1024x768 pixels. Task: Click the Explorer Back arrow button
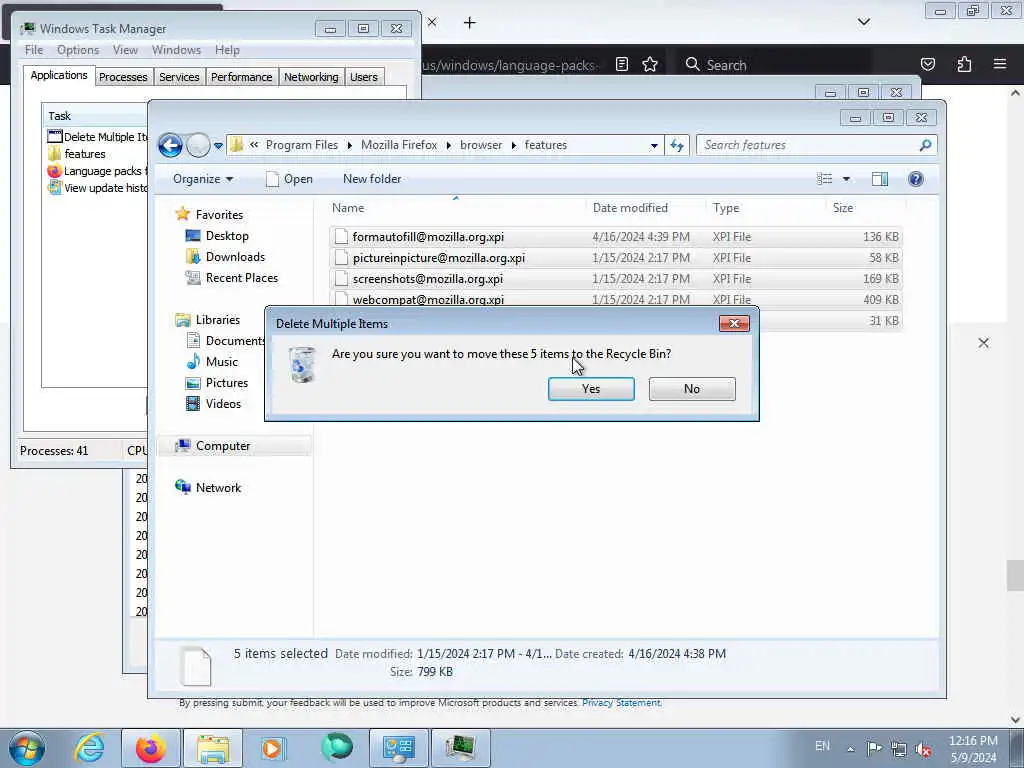coord(170,145)
